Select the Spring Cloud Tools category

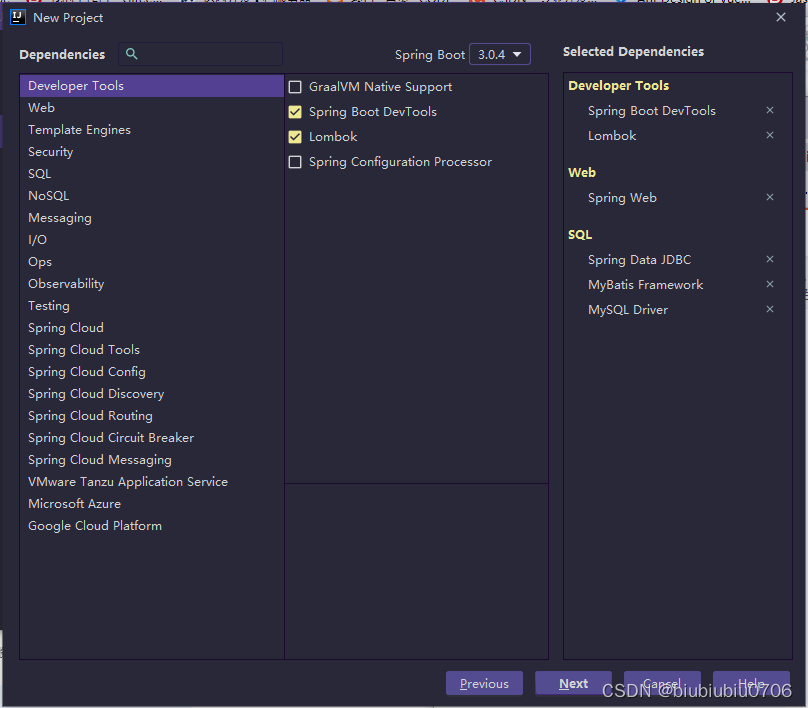click(152, 350)
